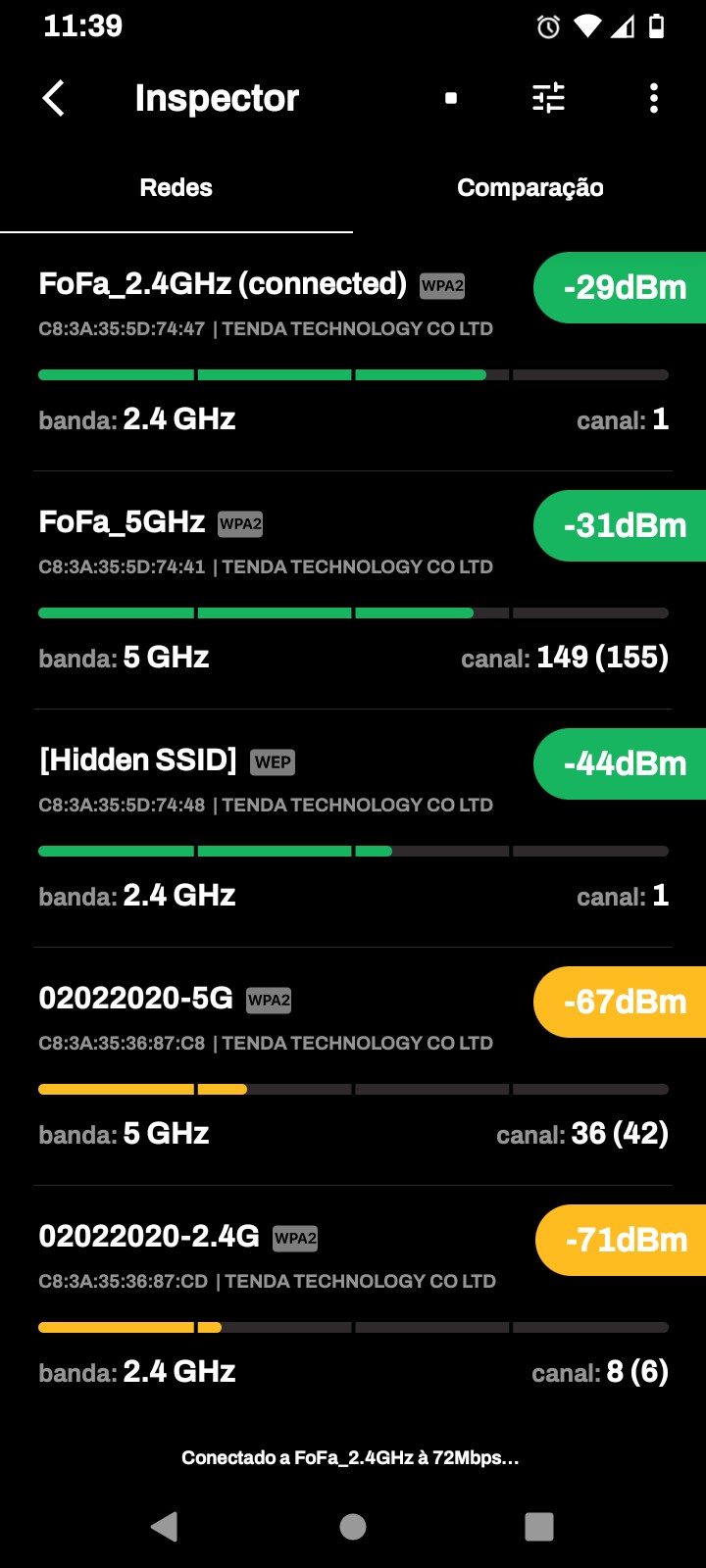The width and height of the screenshot is (706, 1568).
Task: Tap the Android home circle button
Action: pos(353,1526)
